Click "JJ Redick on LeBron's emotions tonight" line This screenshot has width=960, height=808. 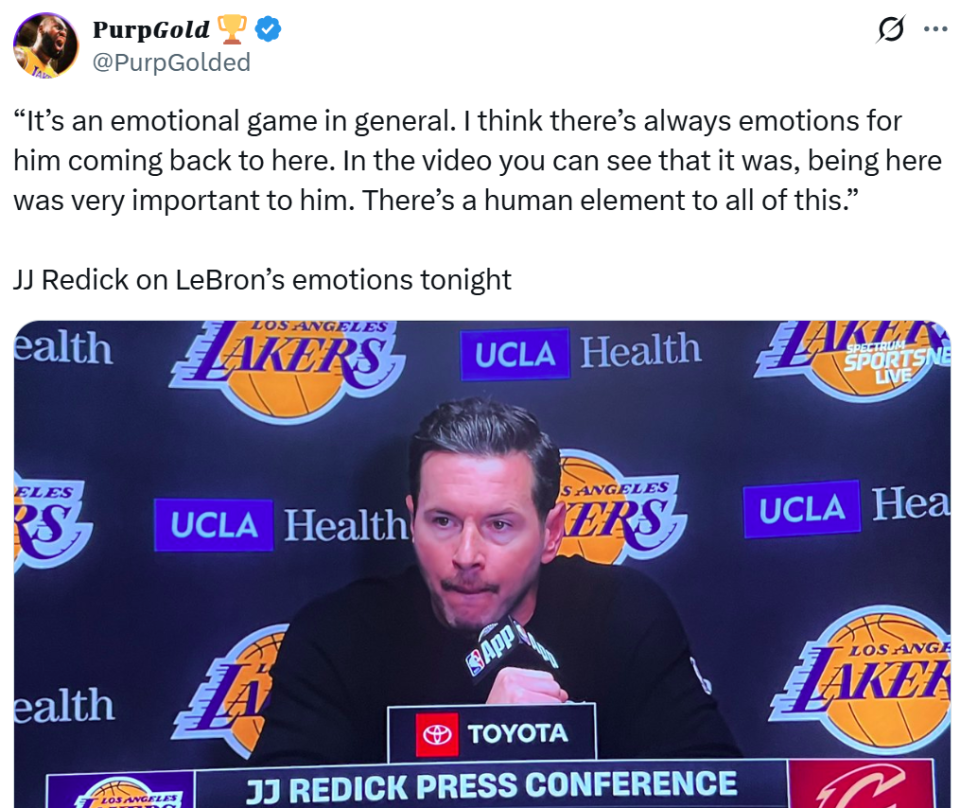click(x=262, y=279)
